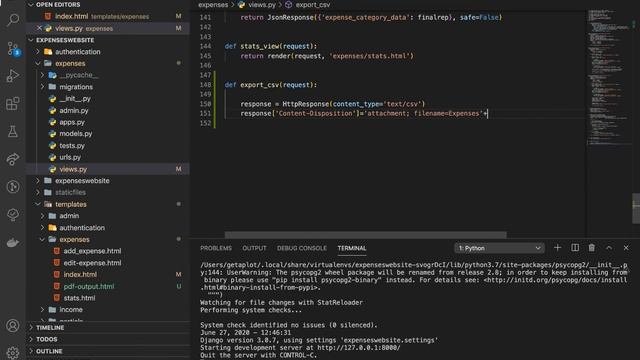Open admin.py file

click(x=73, y=111)
